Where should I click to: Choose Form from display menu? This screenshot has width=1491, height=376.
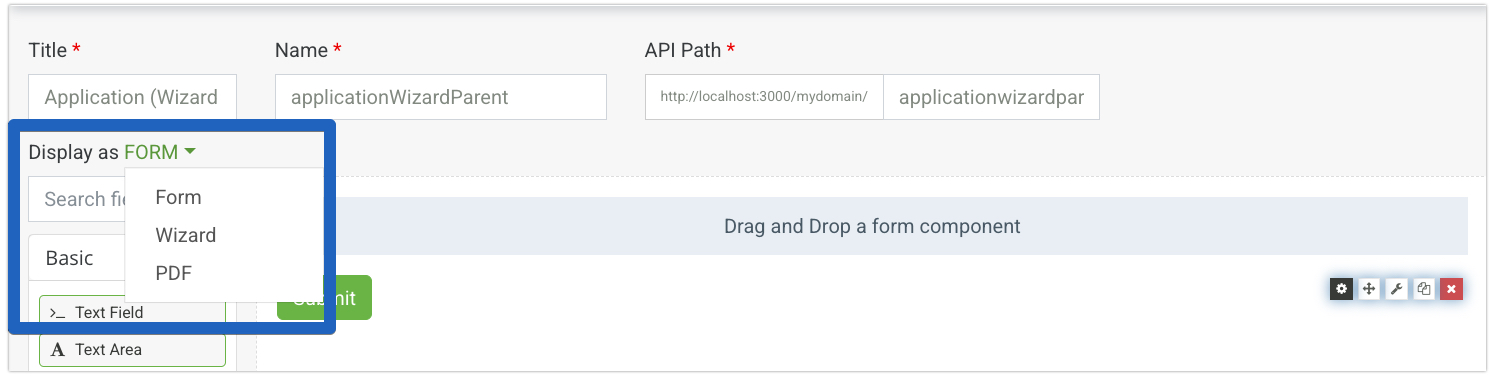click(178, 197)
